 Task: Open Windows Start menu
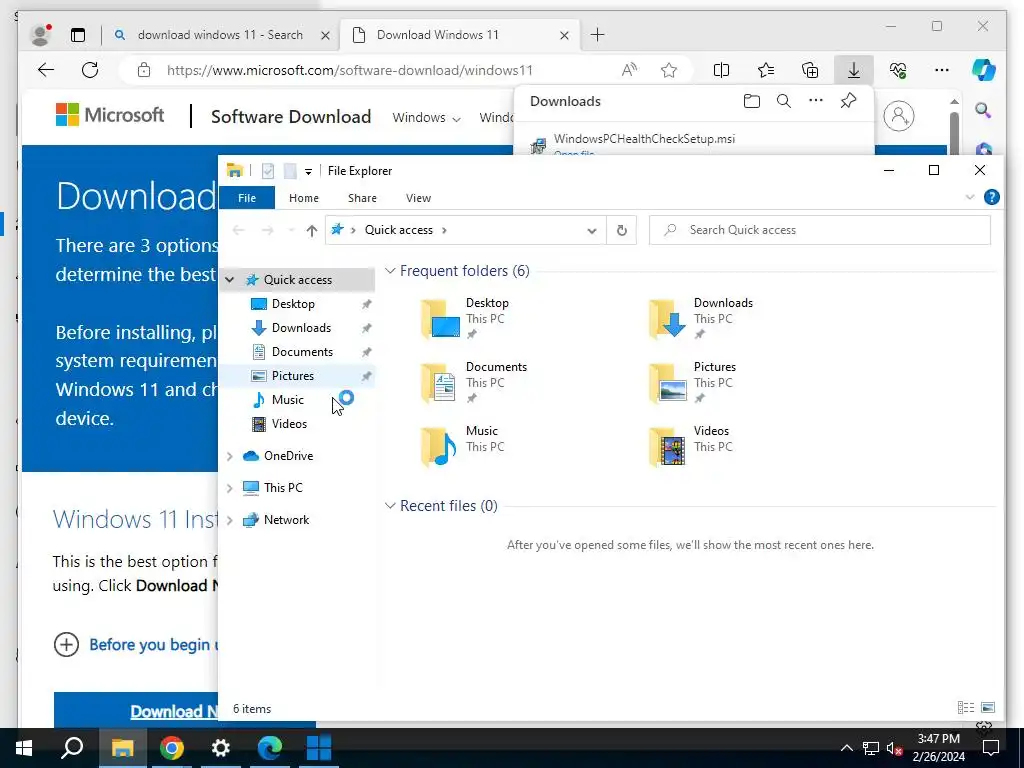(x=24, y=748)
